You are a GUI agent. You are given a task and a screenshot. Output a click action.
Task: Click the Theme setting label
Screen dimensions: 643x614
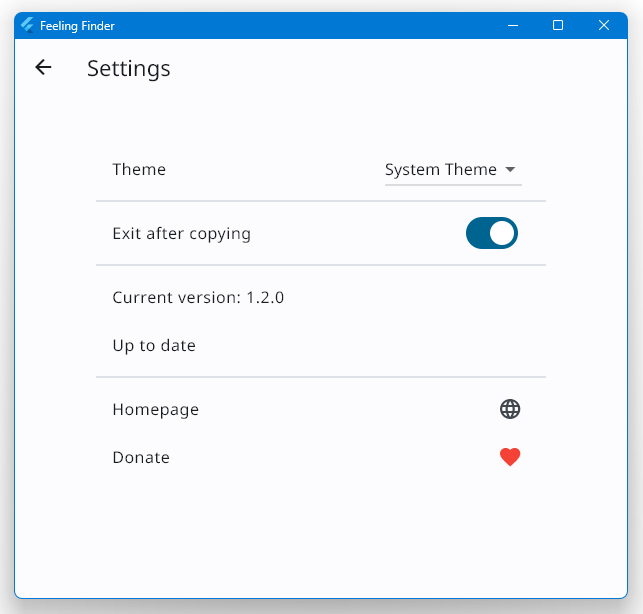(x=139, y=169)
